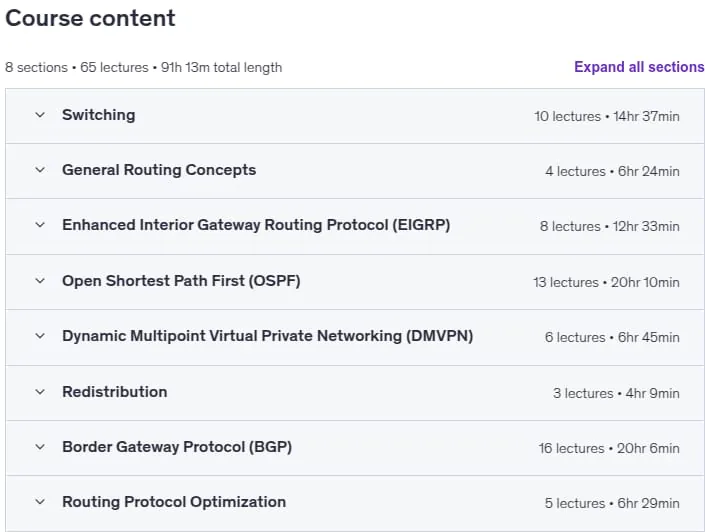
Task: Select General Routing Concepts section title
Action: [159, 170]
